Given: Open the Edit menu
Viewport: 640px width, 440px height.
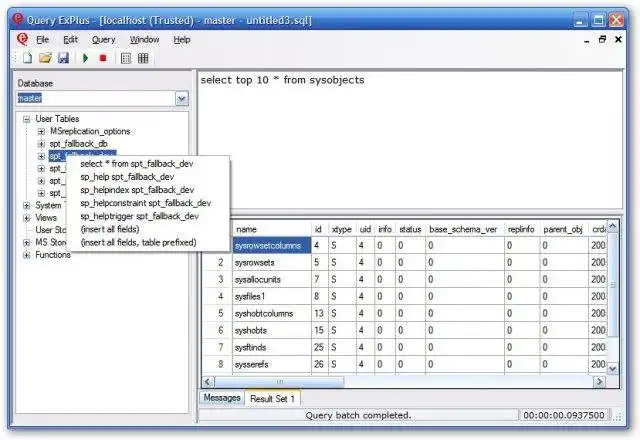Looking at the screenshot, I should tap(70, 40).
